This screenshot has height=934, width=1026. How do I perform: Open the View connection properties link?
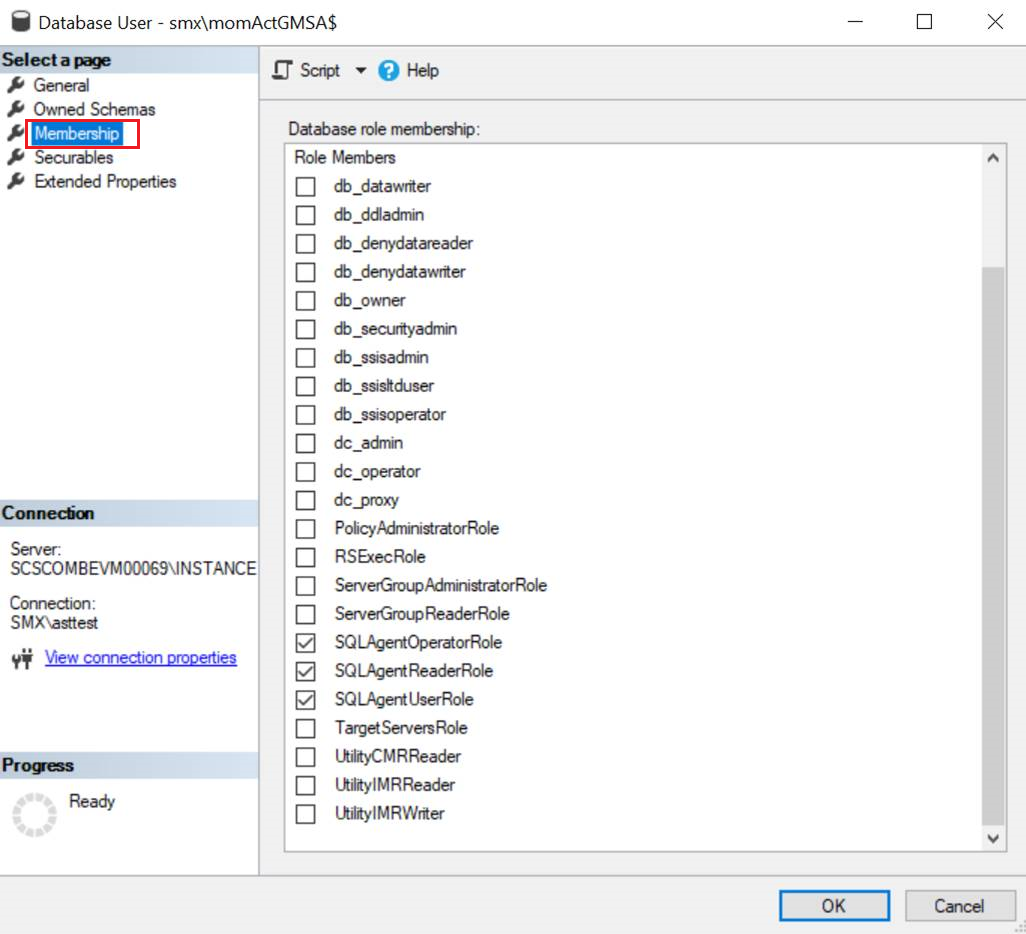140,658
